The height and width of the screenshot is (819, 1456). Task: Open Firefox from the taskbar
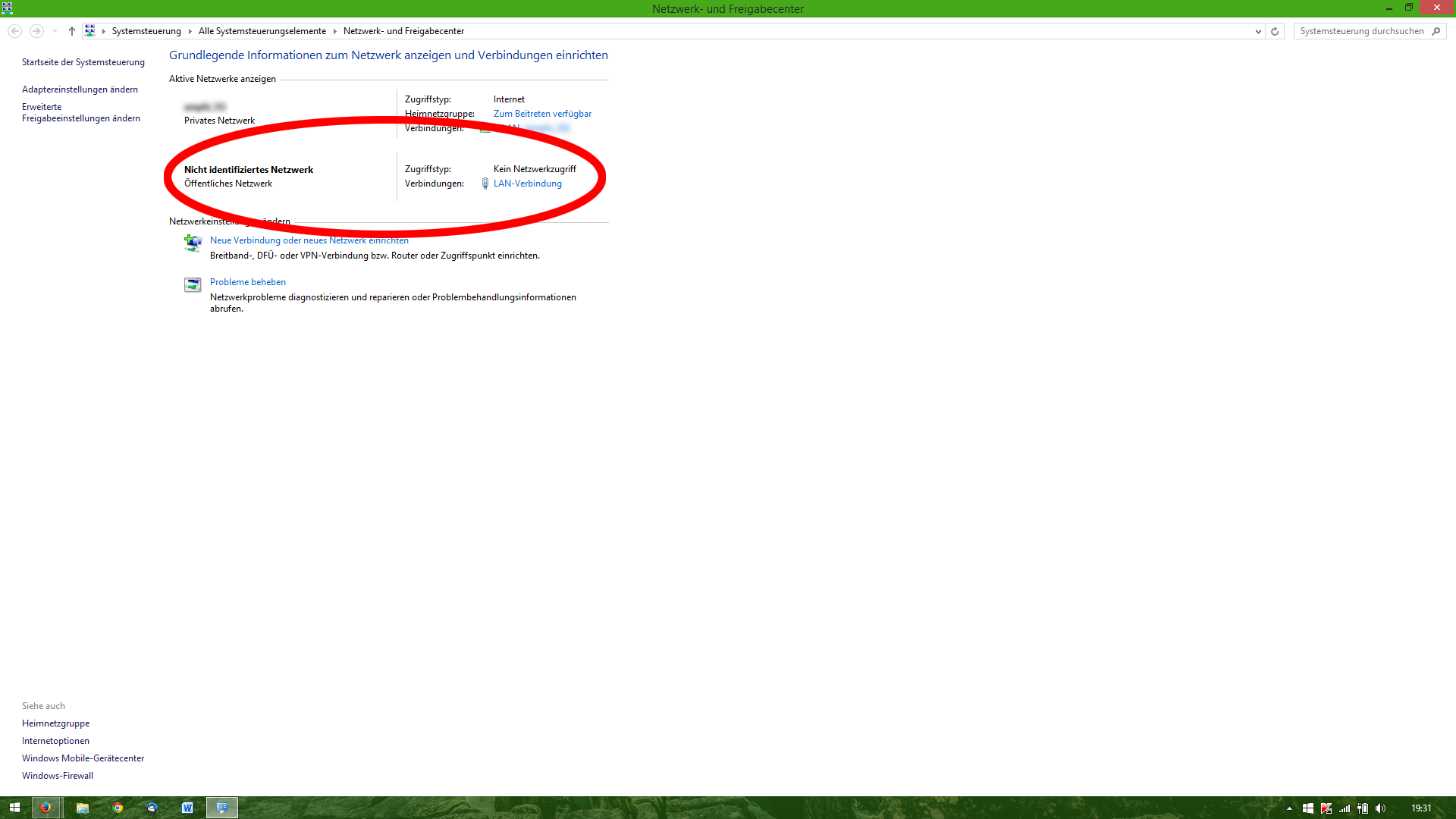point(46,808)
